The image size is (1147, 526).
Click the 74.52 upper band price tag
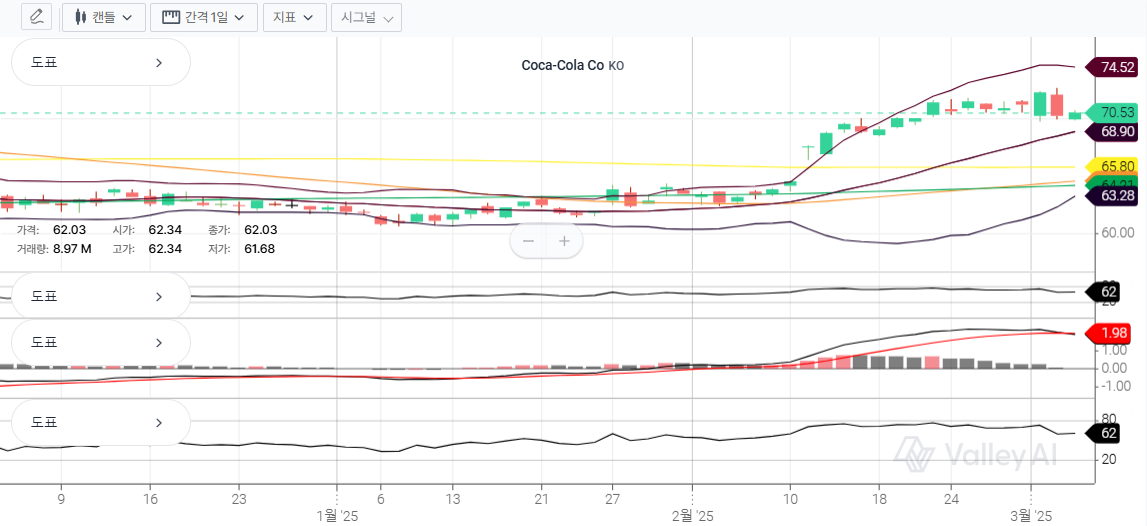[1116, 67]
